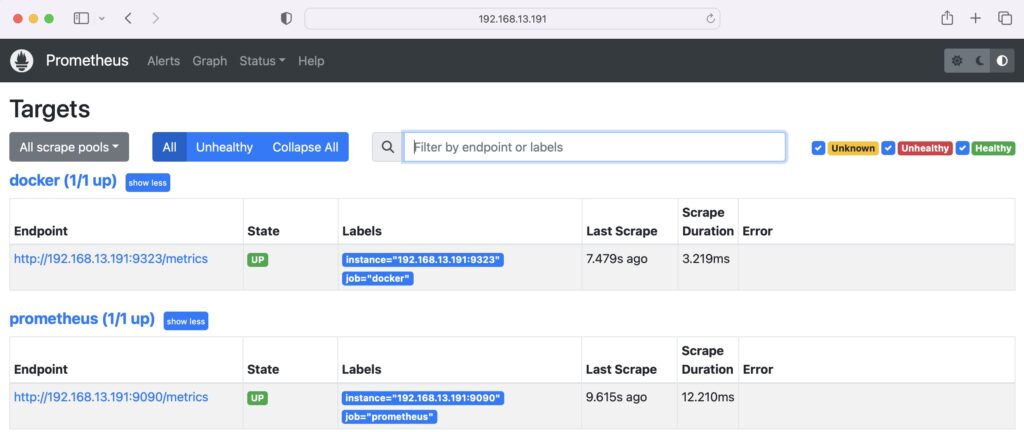Viewport: 1024px width, 432px height.
Task: Click the Prometheus flame logo
Action: 22,61
